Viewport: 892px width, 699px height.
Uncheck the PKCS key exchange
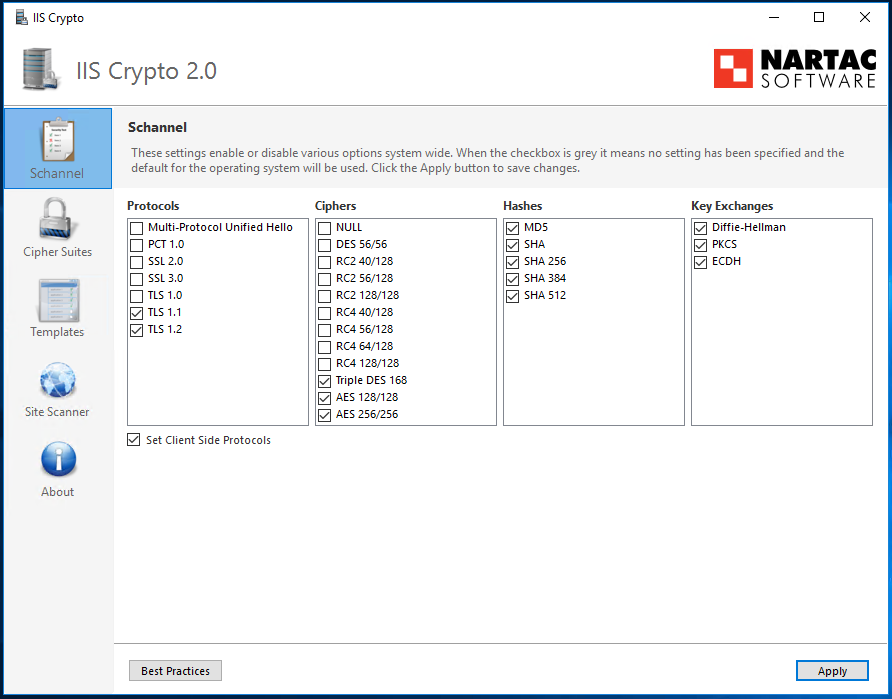[700, 245]
